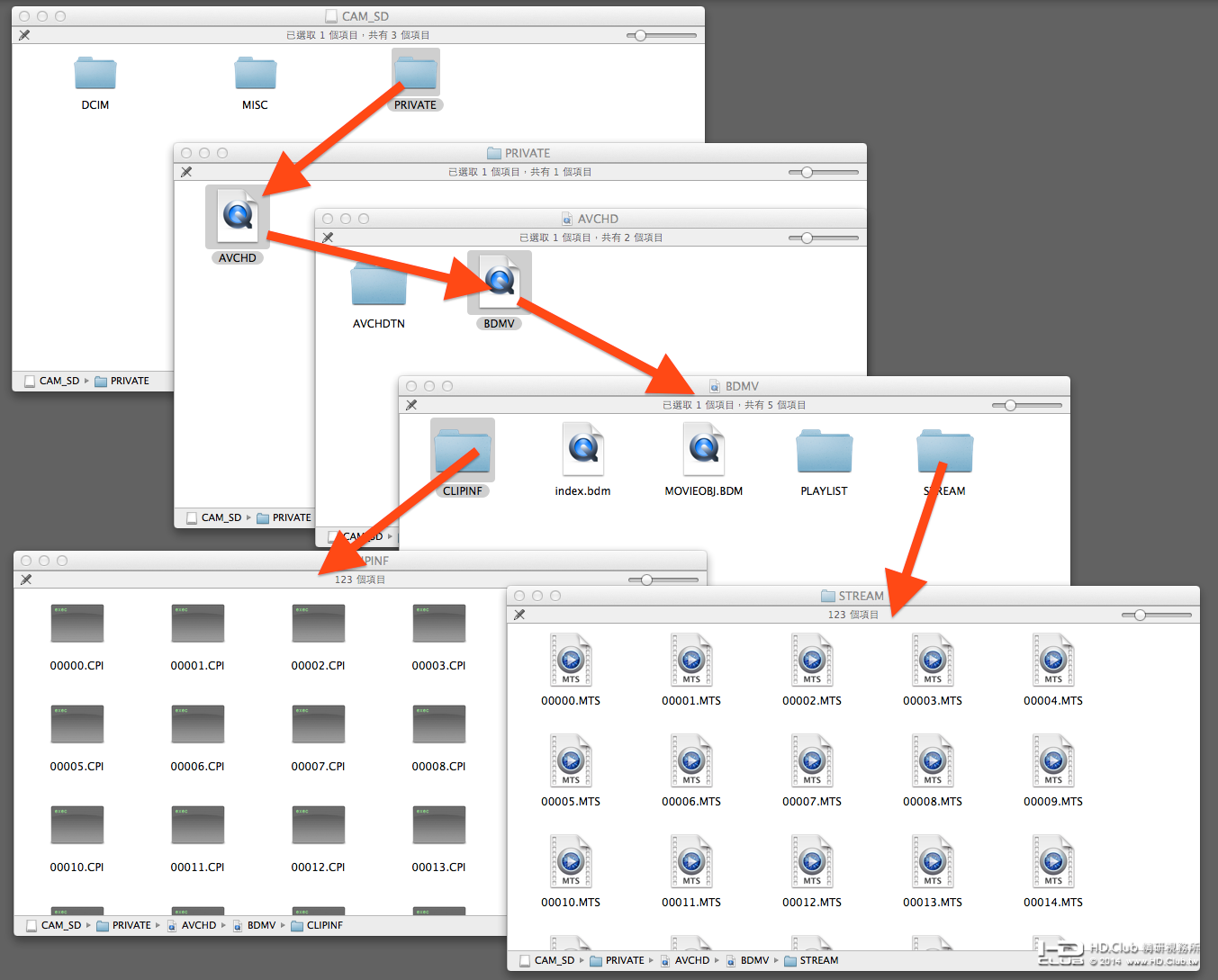Select the 00011.CPI file icon
Viewport: 1218px width, 980px height.
(x=198, y=824)
